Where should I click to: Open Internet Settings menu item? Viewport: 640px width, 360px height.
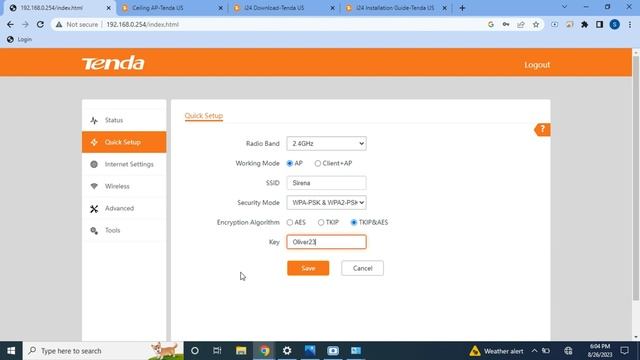coord(124,164)
